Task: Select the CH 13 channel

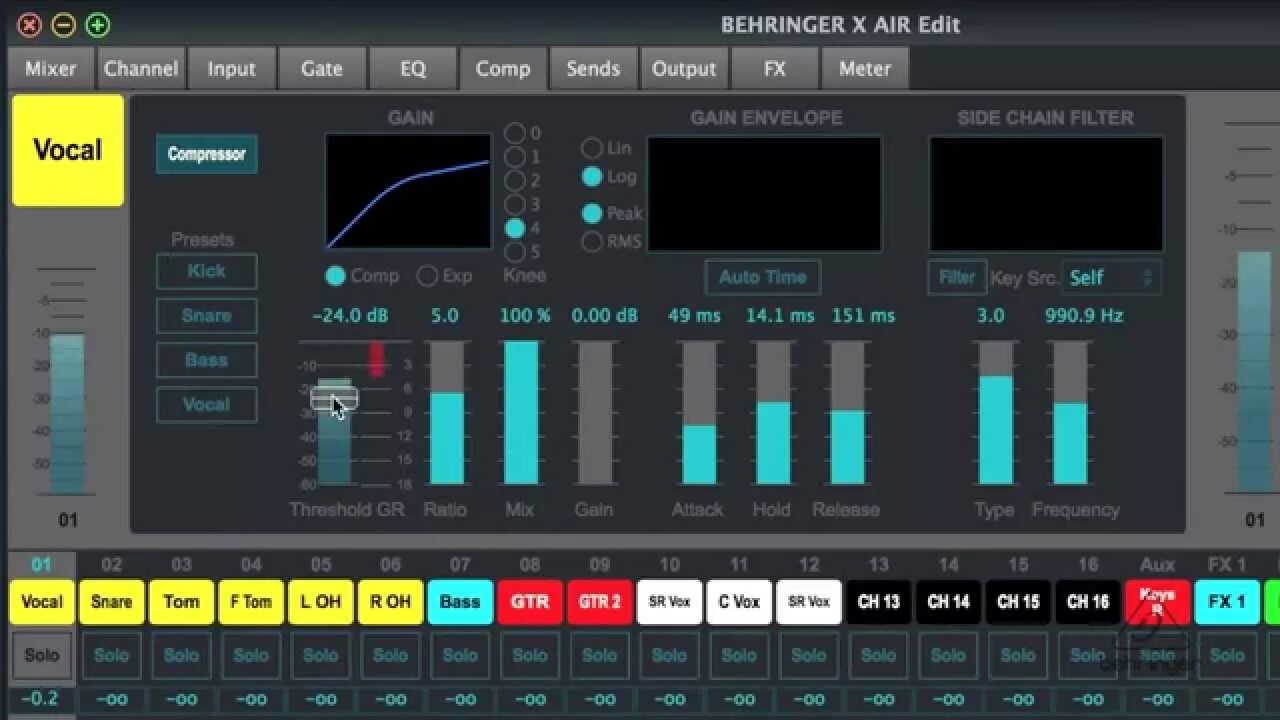Action: click(879, 602)
